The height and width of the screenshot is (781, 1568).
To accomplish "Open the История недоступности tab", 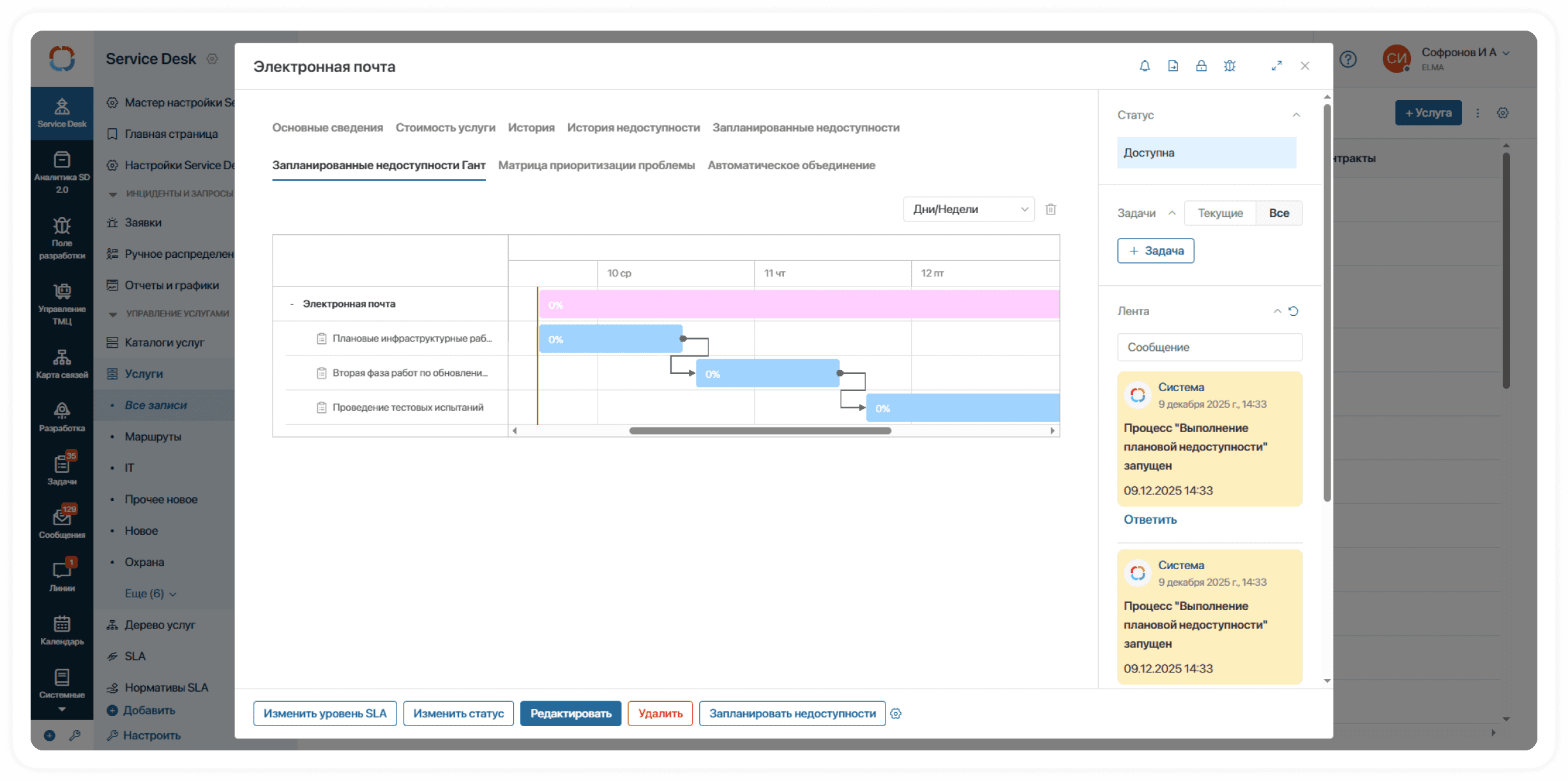I will click(633, 128).
